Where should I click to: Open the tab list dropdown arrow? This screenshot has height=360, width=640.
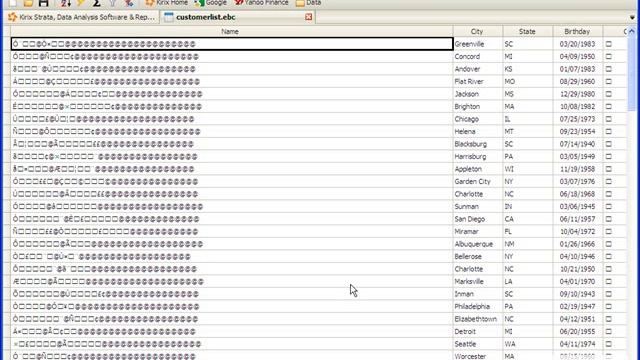[632, 18]
